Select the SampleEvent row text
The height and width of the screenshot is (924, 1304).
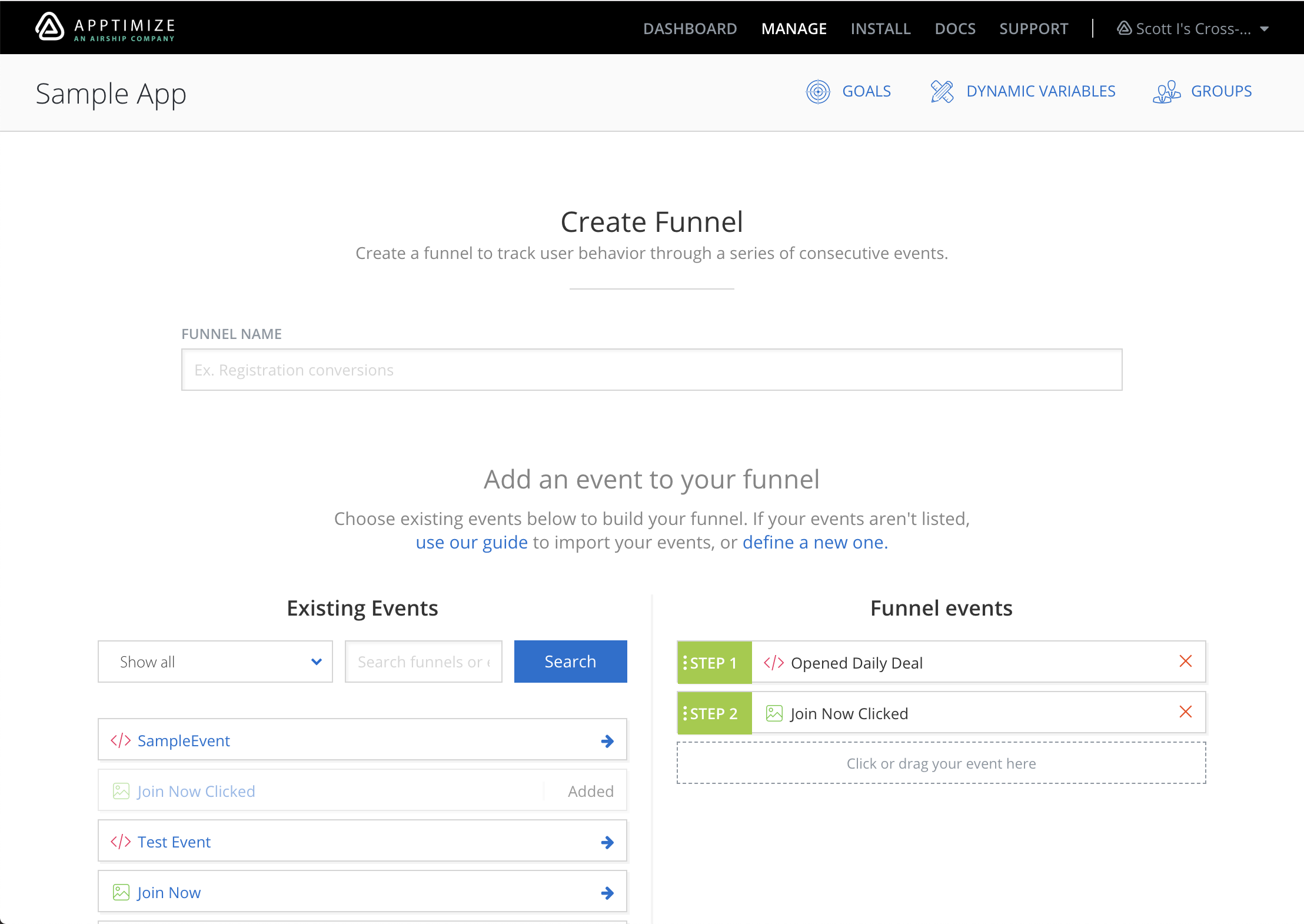point(184,741)
